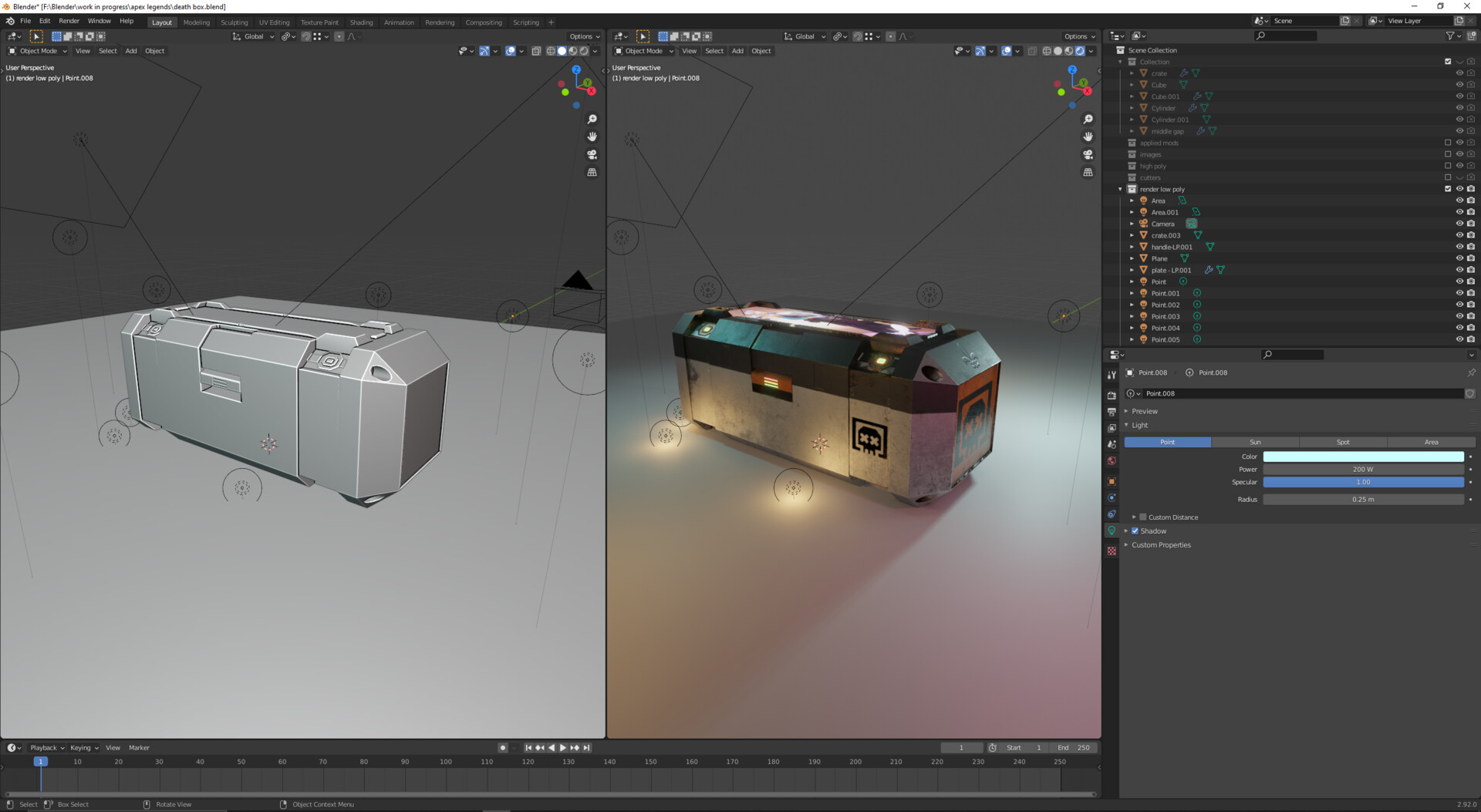Click the Power 200 W field
Screen dimensions: 1481x812
point(1363,470)
